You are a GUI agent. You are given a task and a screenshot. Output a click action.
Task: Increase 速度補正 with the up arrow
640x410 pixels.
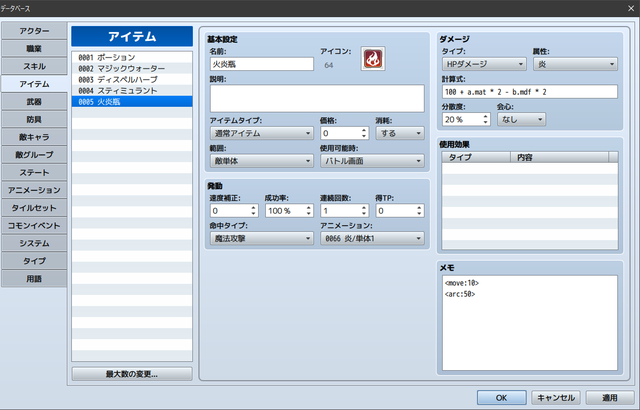click(254, 208)
